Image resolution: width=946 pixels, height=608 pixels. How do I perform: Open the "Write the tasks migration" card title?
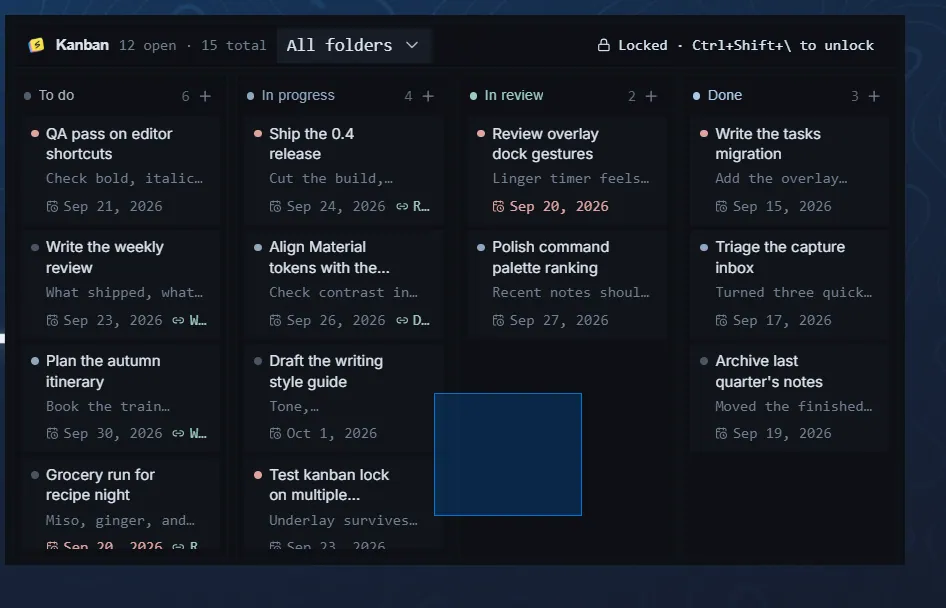(768, 144)
